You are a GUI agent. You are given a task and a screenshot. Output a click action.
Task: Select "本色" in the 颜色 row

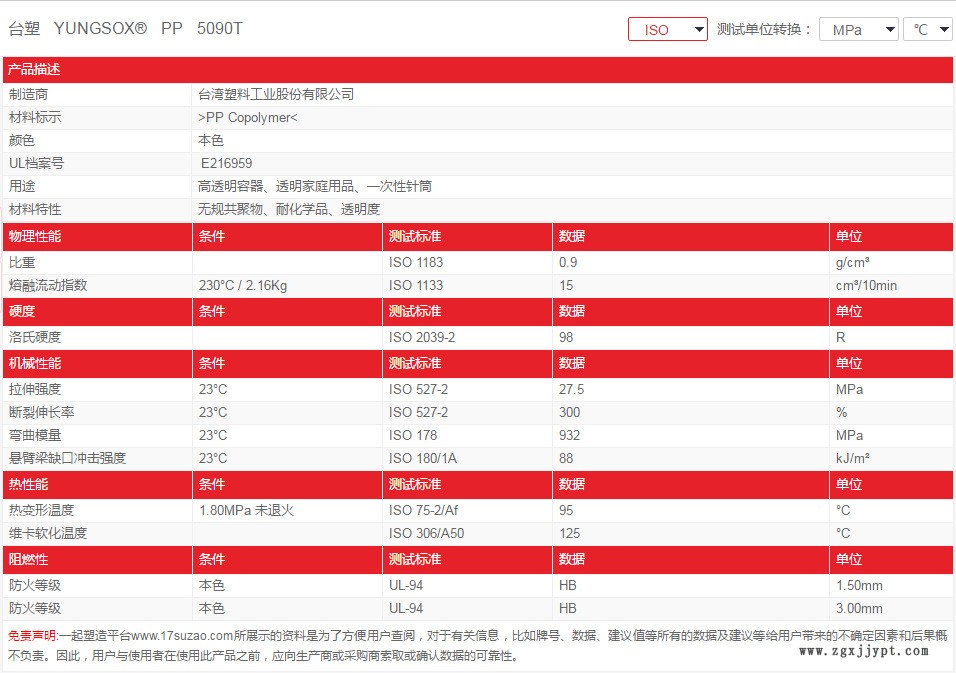211,141
